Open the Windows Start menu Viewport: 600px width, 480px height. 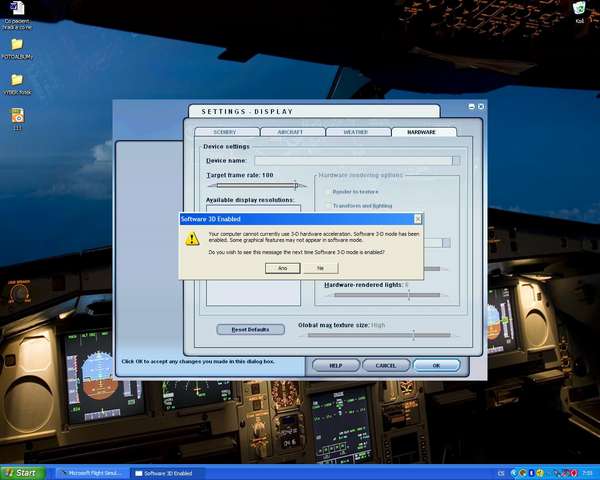tap(23, 473)
